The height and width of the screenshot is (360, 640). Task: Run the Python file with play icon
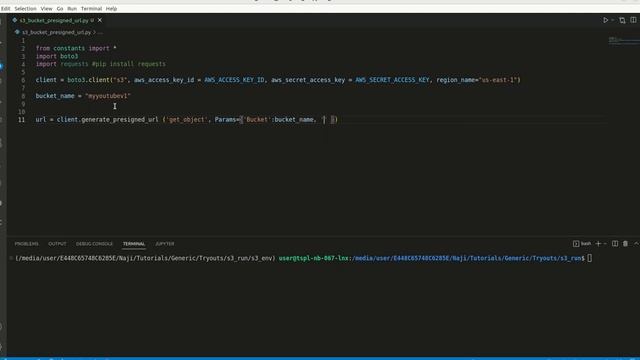click(x=605, y=20)
